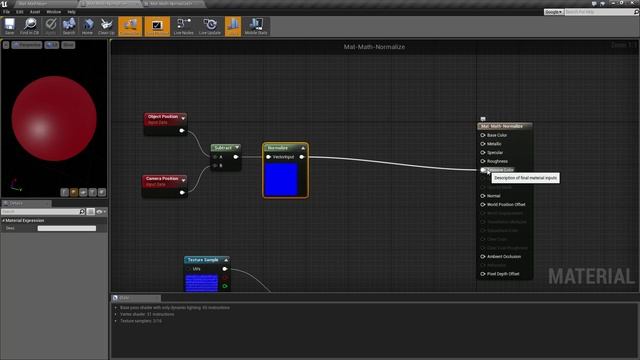Screen dimensions: 640x360
Task: Collapse the Texture Sample preview arrow
Action: coord(226,260)
